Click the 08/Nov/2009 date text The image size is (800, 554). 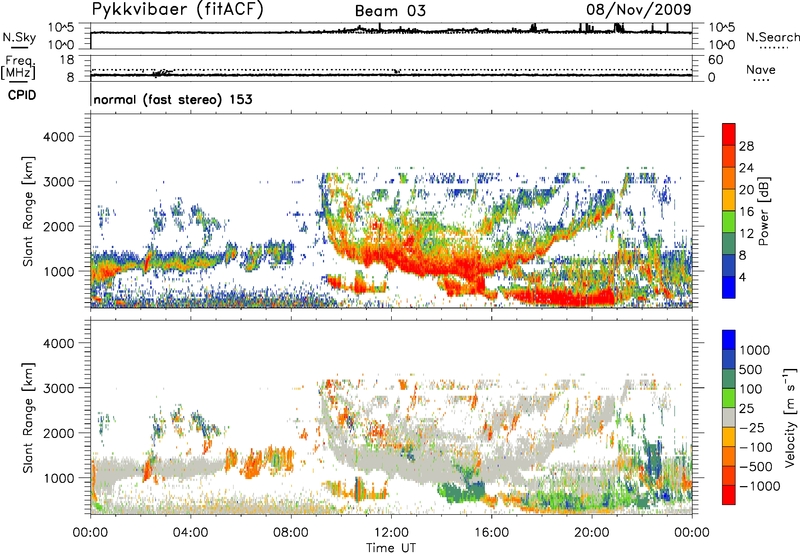click(639, 9)
